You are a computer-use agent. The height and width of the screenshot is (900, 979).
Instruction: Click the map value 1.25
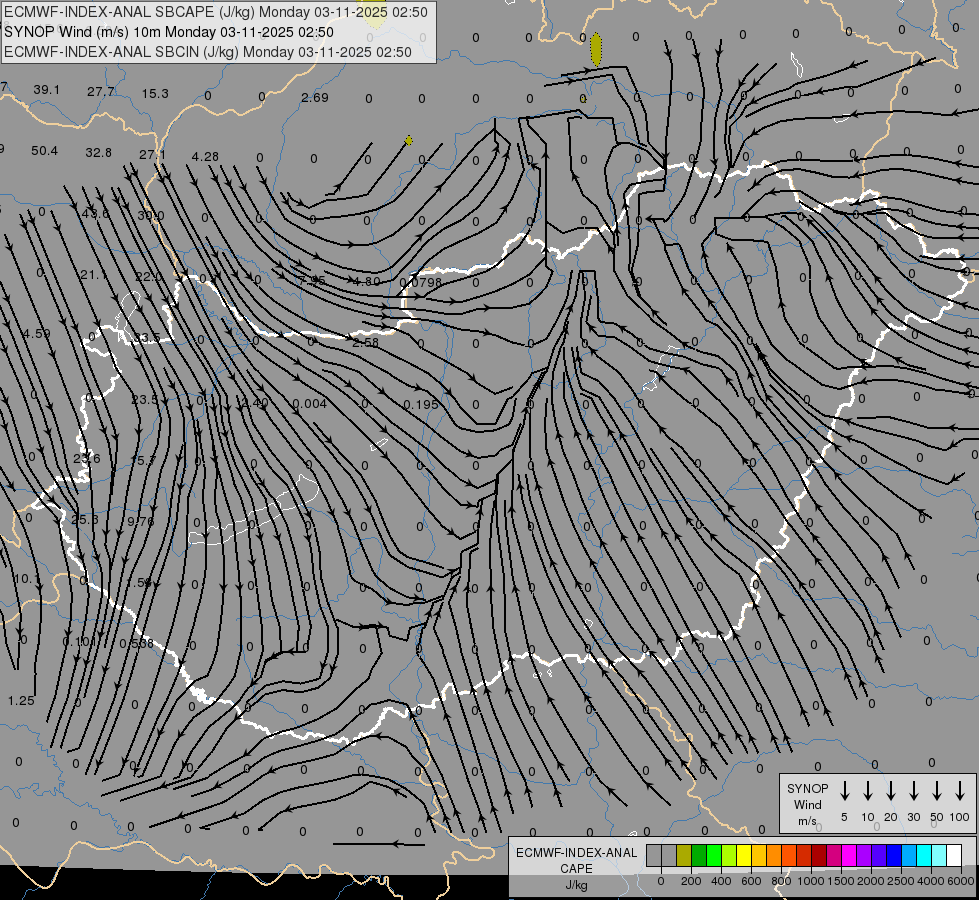coord(21,701)
